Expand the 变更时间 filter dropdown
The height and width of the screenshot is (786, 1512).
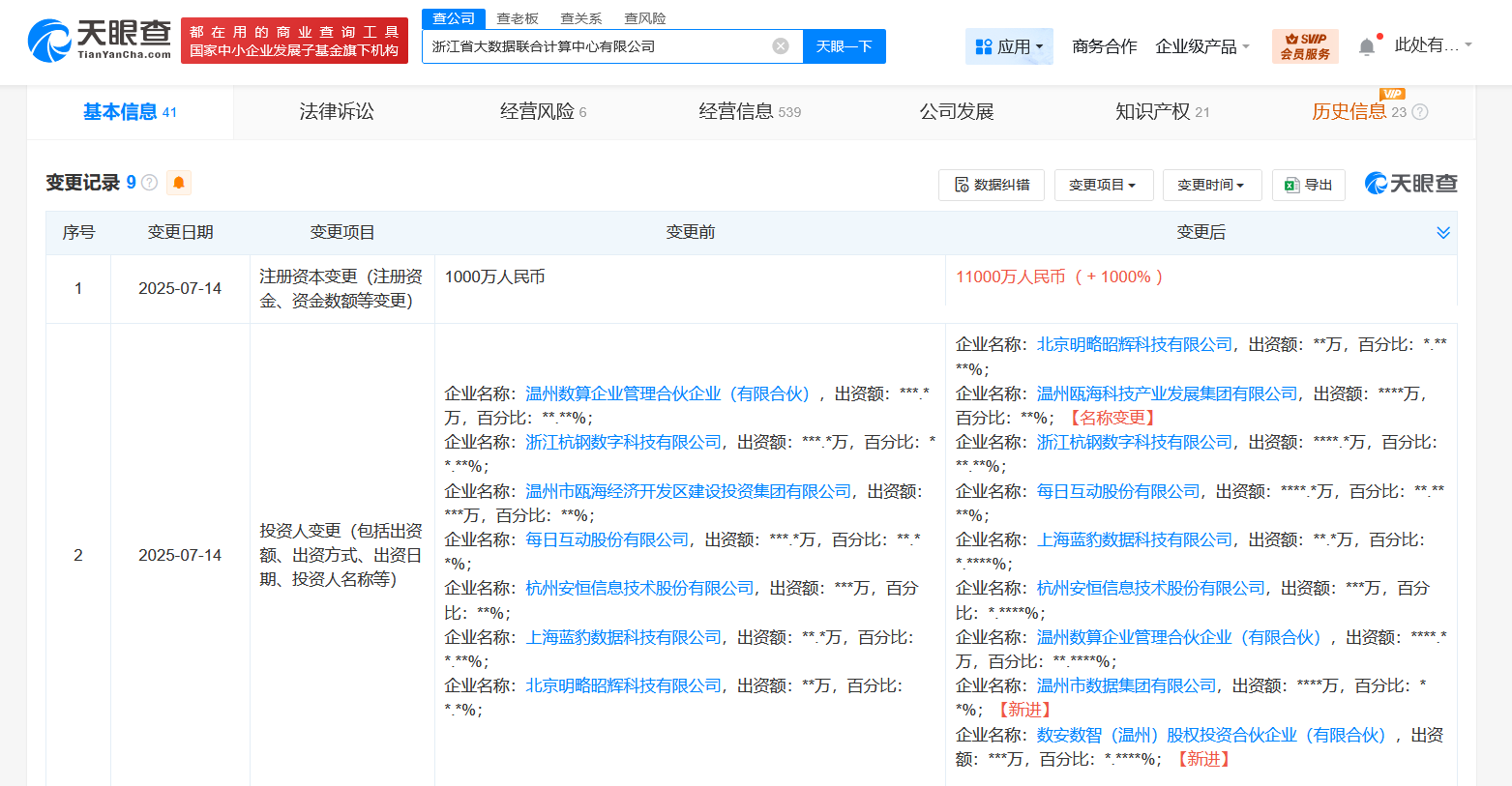pos(1211,185)
